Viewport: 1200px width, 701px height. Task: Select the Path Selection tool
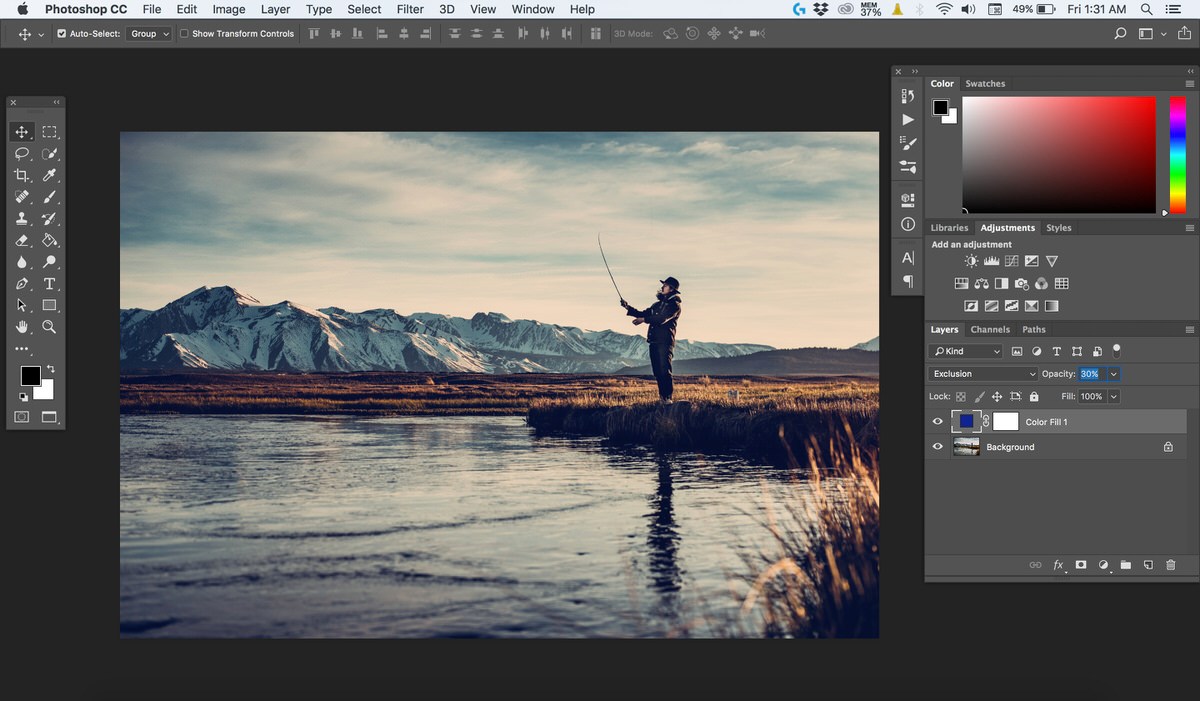coord(21,305)
